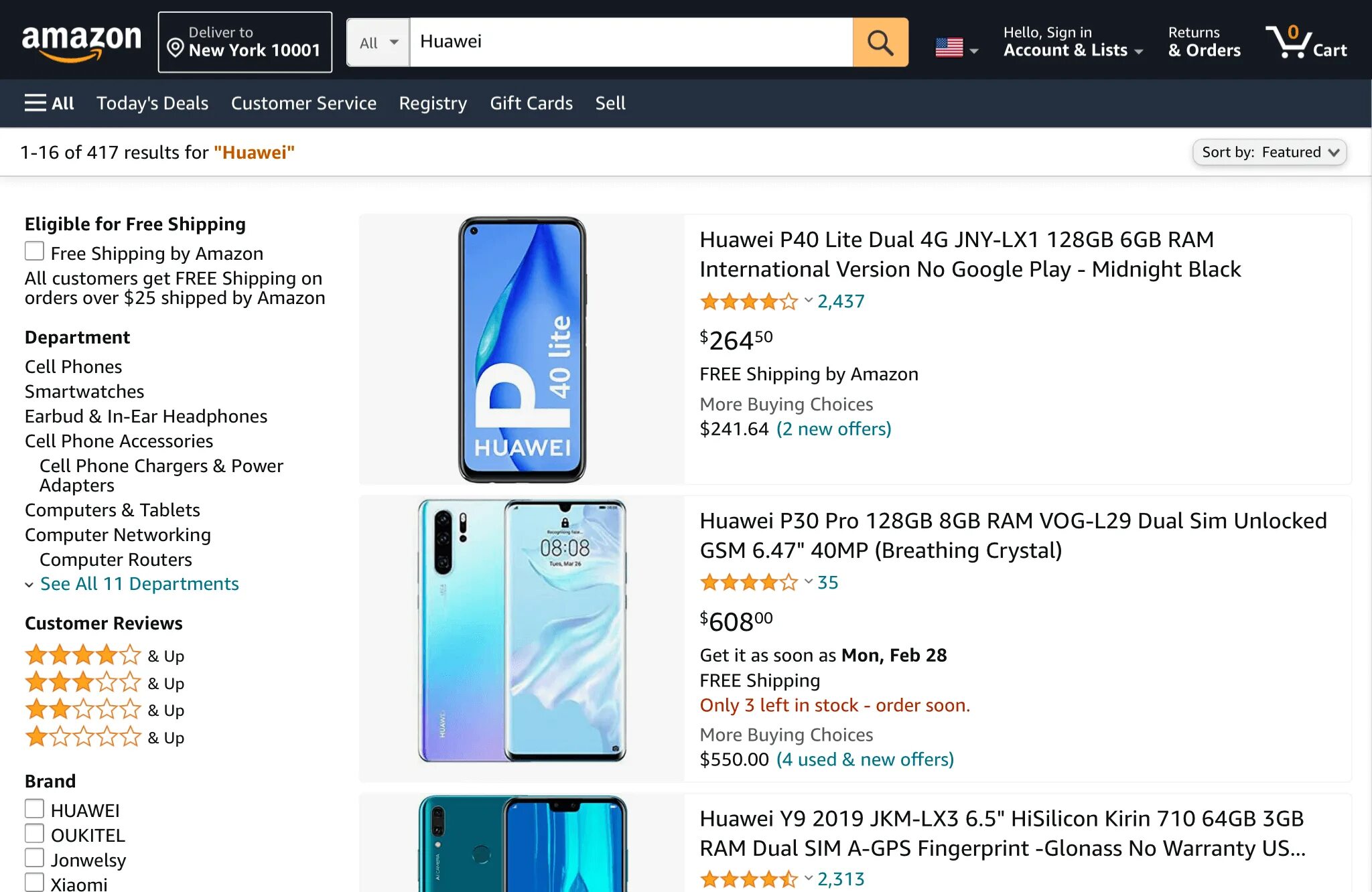Click the Amazon search magnifying glass icon
Screen dimensions: 1372x892
click(879, 41)
